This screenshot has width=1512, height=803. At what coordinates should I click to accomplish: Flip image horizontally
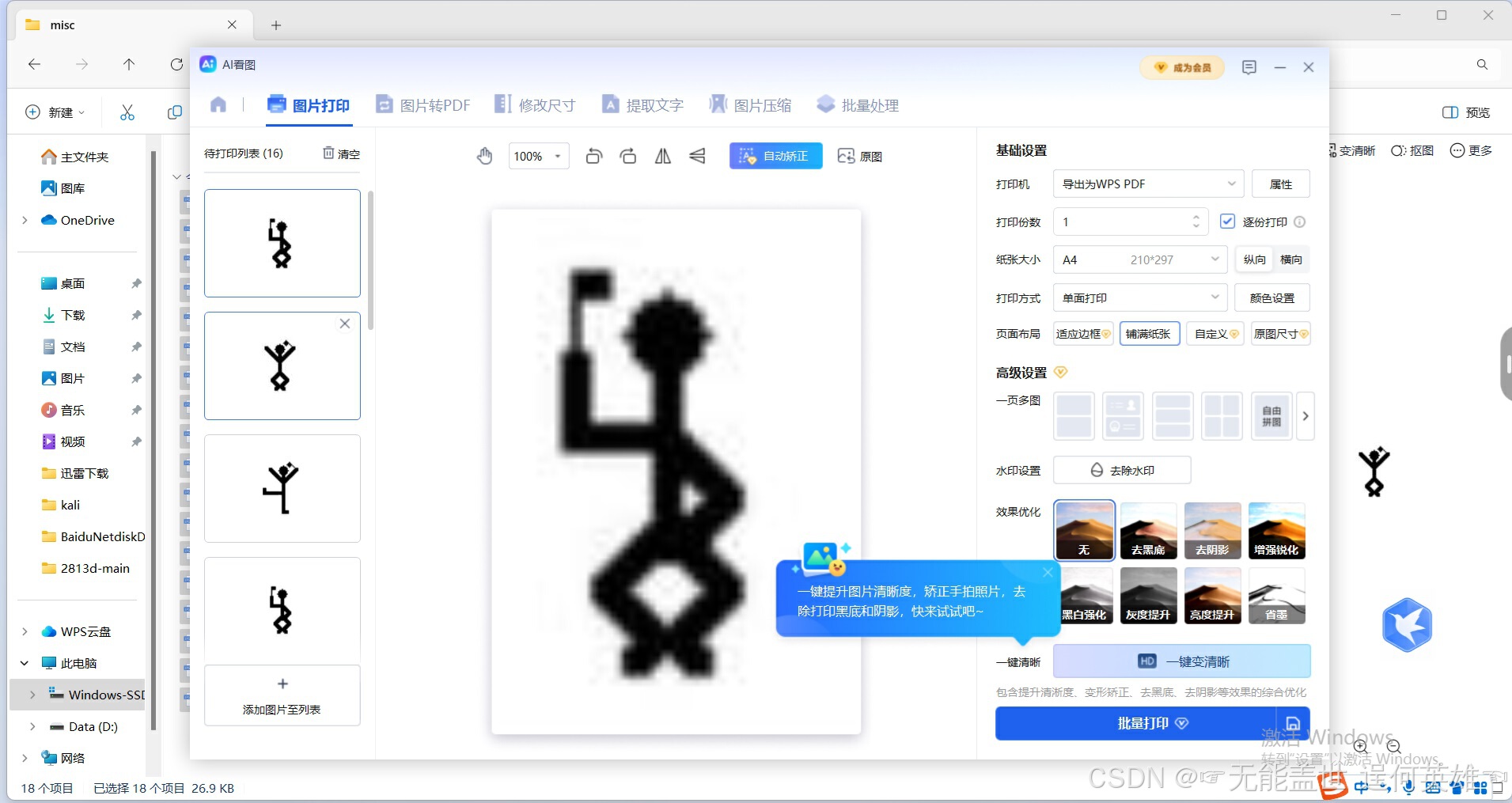coord(663,157)
